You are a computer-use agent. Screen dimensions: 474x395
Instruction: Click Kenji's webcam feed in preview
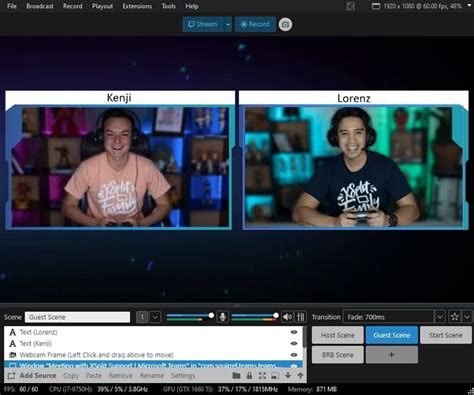pyautogui.click(x=120, y=167)
